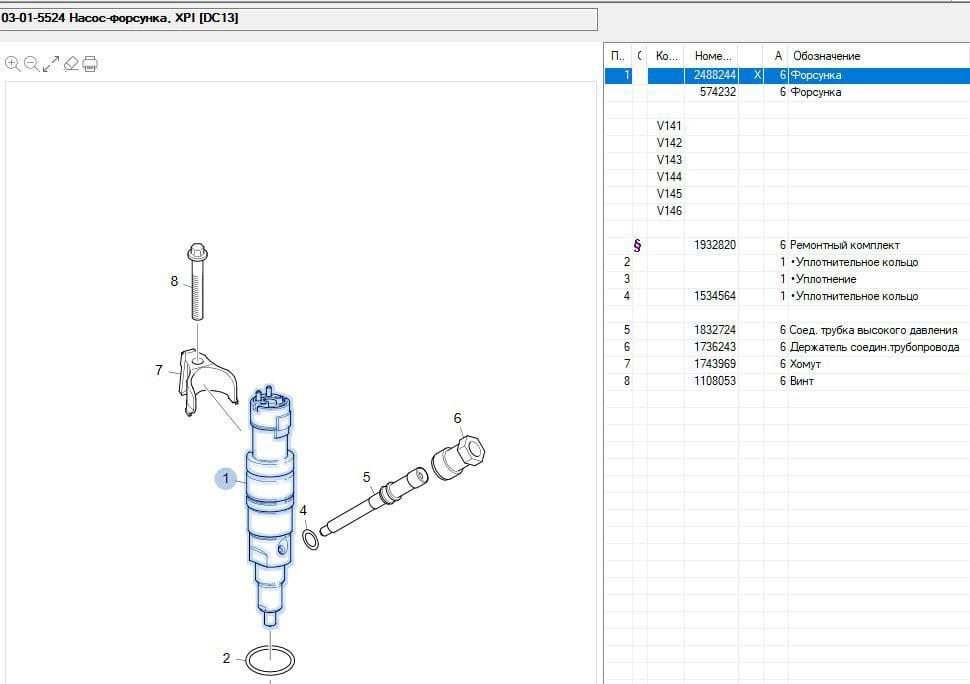The height and width of the screenshot is (684, 970).
Task: Click the title field '03-01-5524 Насос-форсунка'
Action: pos(298,19)
